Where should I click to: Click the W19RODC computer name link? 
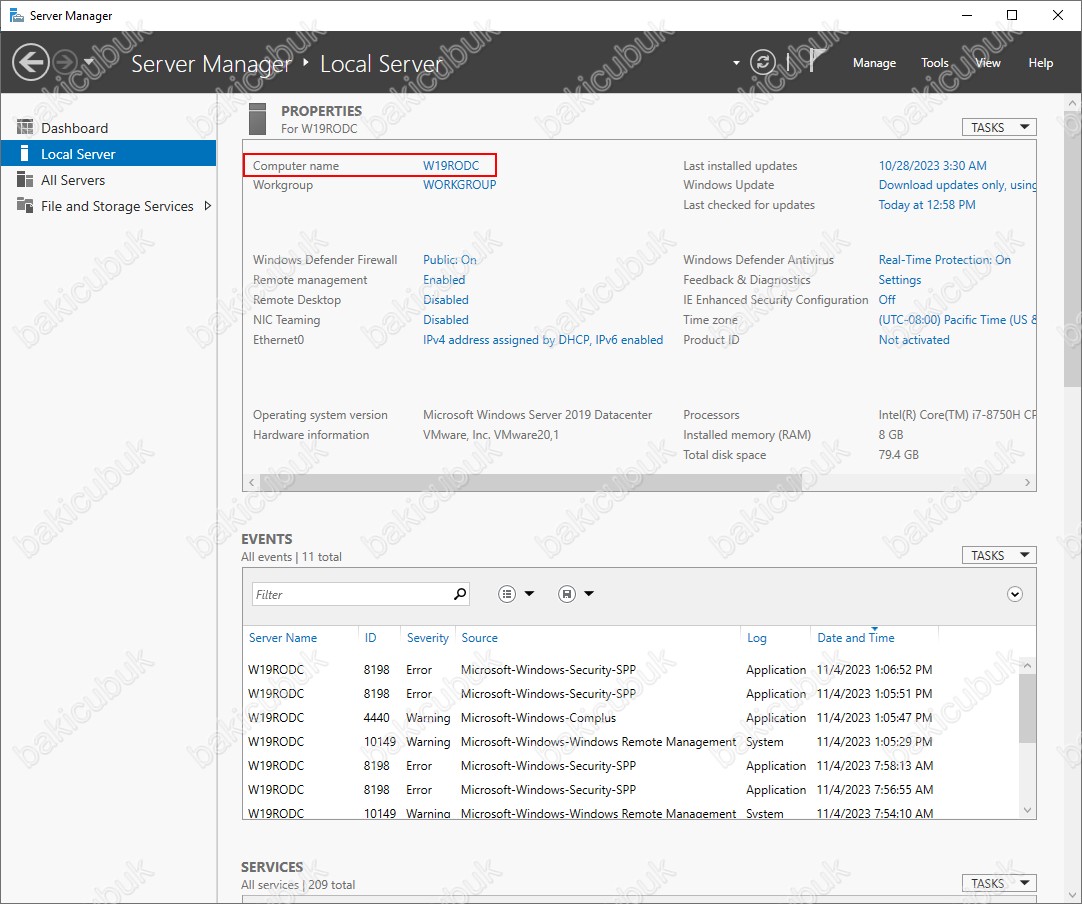point(451,166)
